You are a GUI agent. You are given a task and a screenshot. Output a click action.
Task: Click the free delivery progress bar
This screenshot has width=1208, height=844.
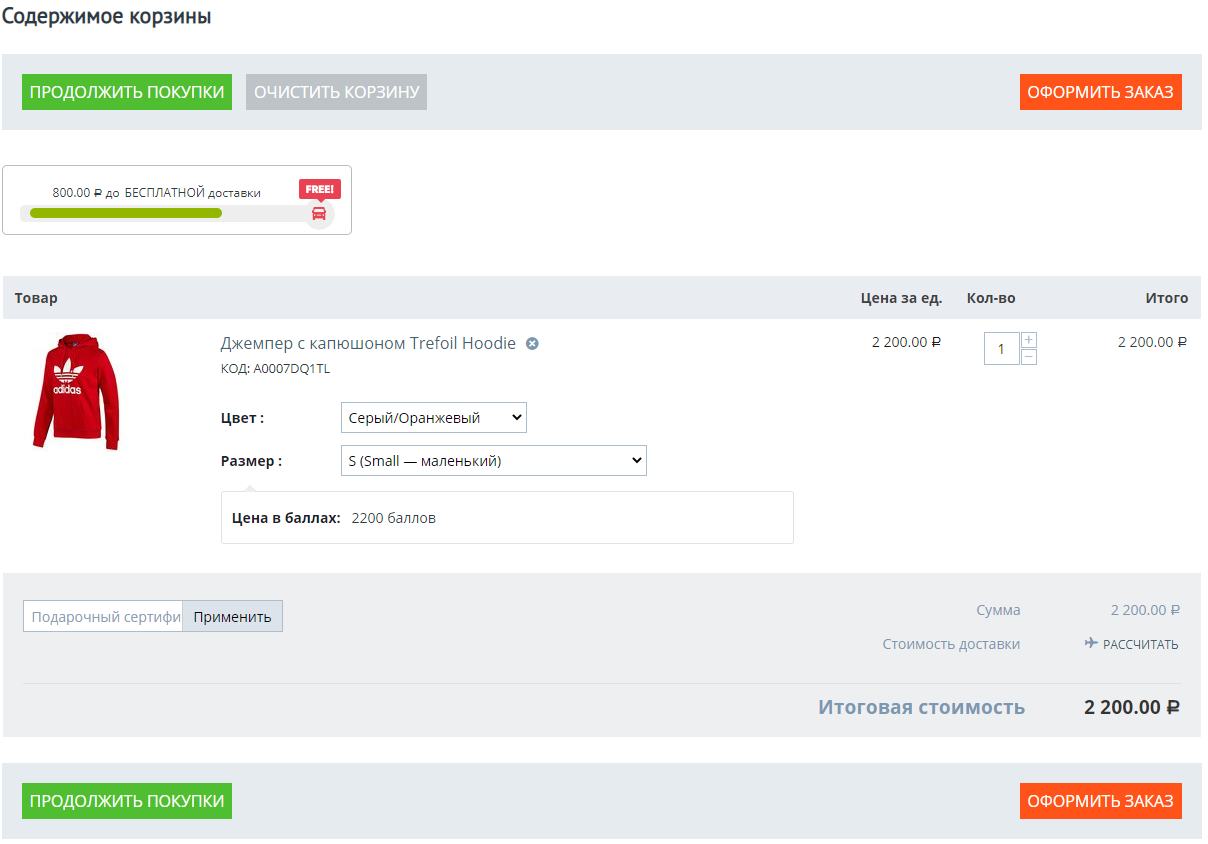click(x=168, y=213)
